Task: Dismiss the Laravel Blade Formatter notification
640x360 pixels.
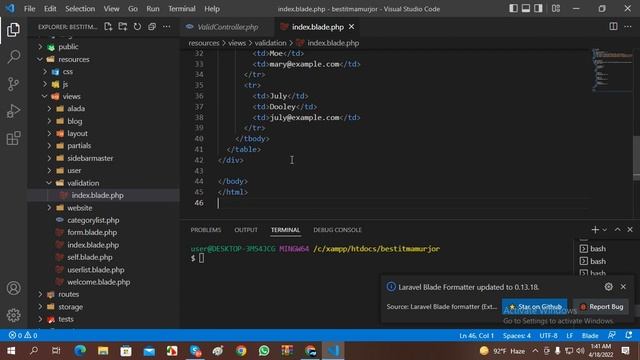Action: pos(623,287)
